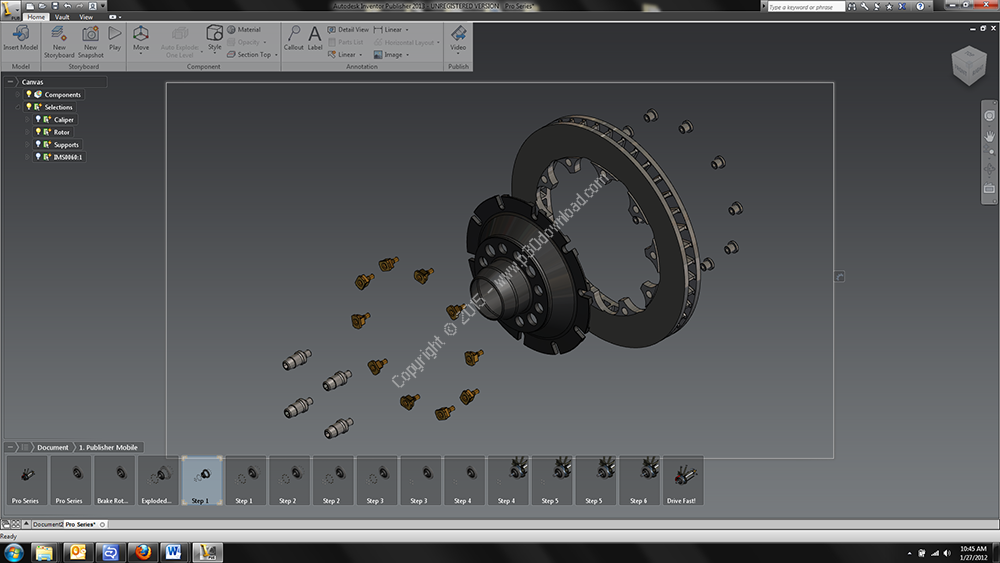Toggle visibility lightbulb for Caliper
Image resolution: width=1000 pixels, height=563 pixels.
38,119
